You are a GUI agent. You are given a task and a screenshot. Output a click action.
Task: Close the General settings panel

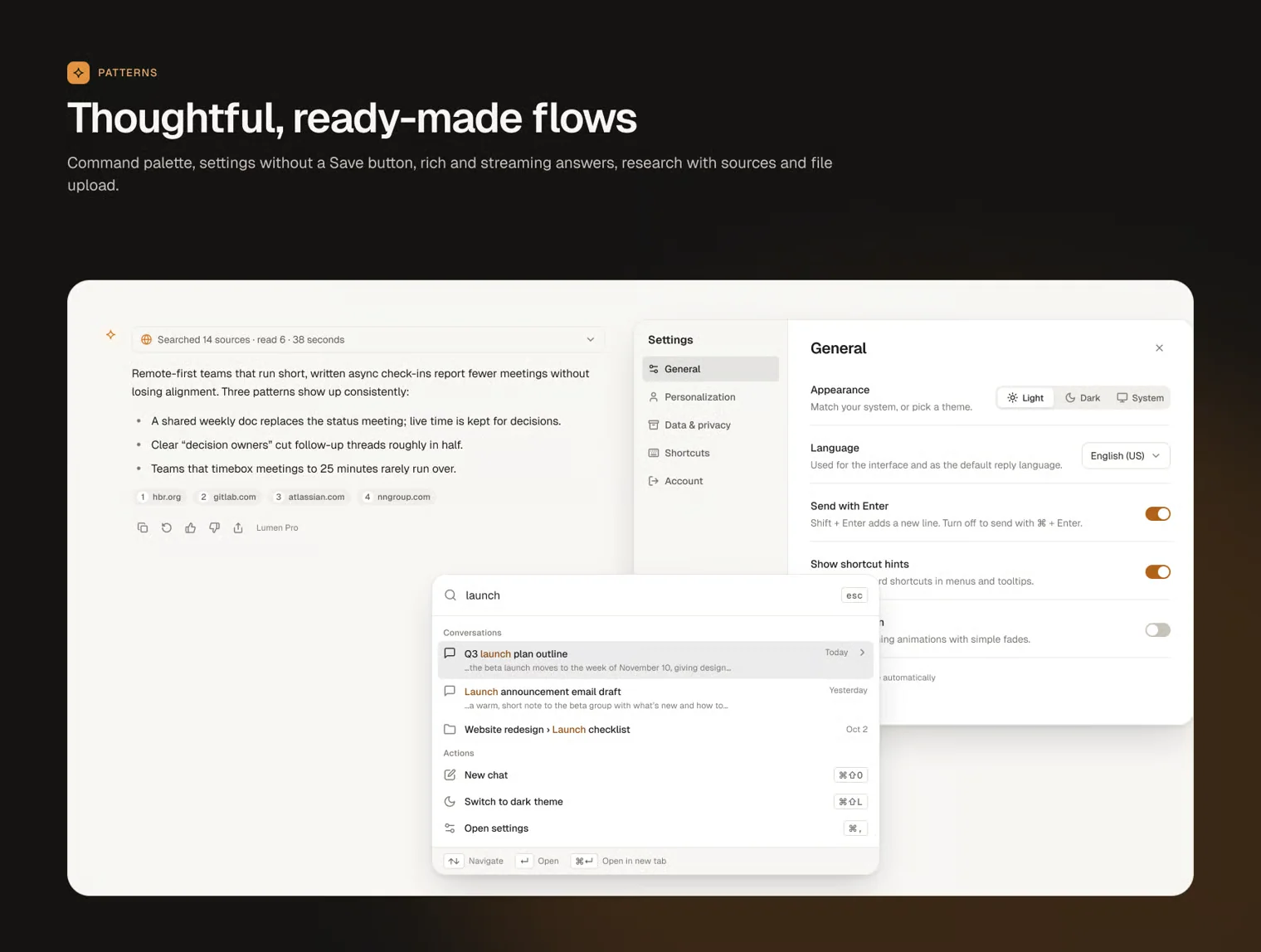click(x=1159, y=348)
